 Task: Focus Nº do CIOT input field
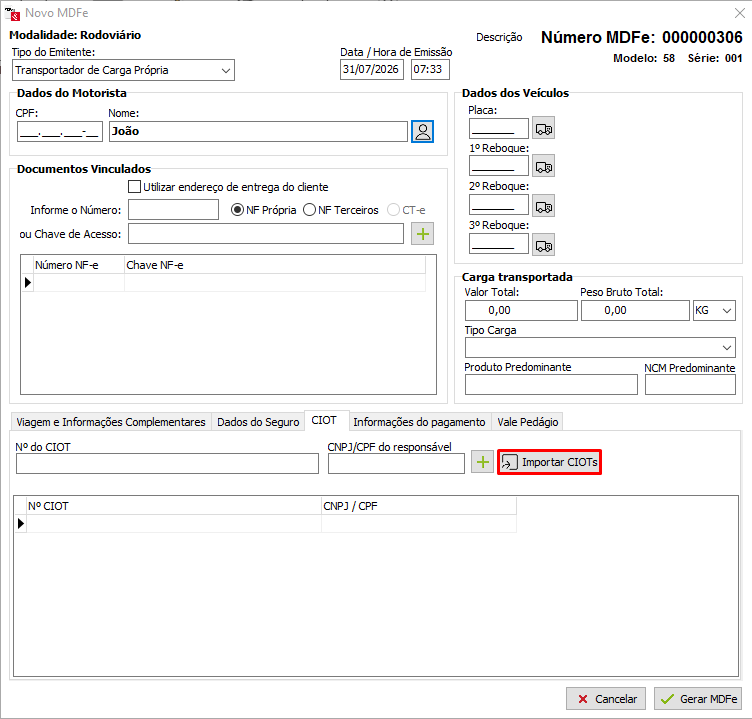tap(167, 464)
